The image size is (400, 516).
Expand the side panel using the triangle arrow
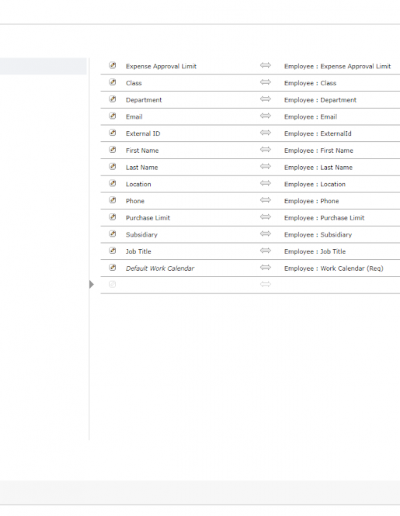(92, 284)
